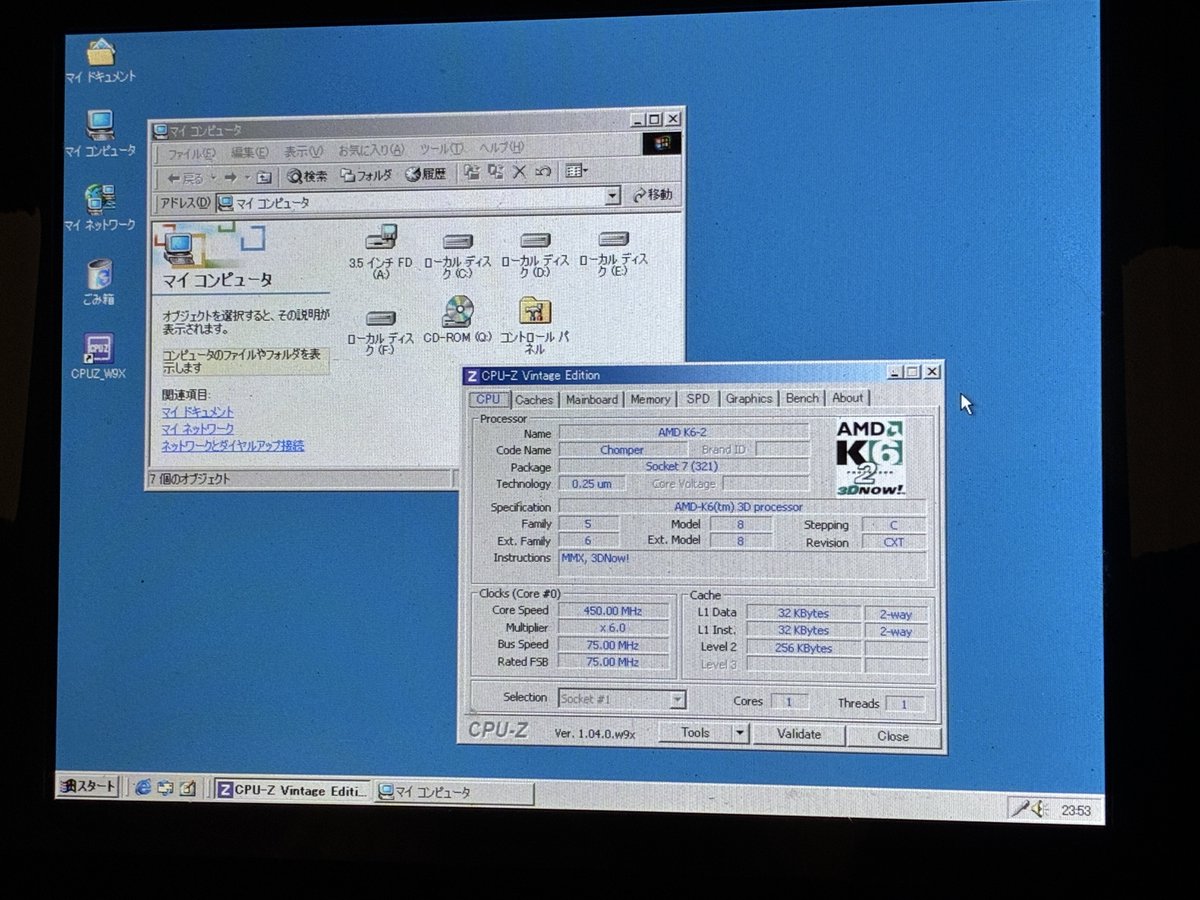This screenshot has height=900, width=1200.
Task: Select the ローカル ディスク (F:) drive
Action: 380,331
